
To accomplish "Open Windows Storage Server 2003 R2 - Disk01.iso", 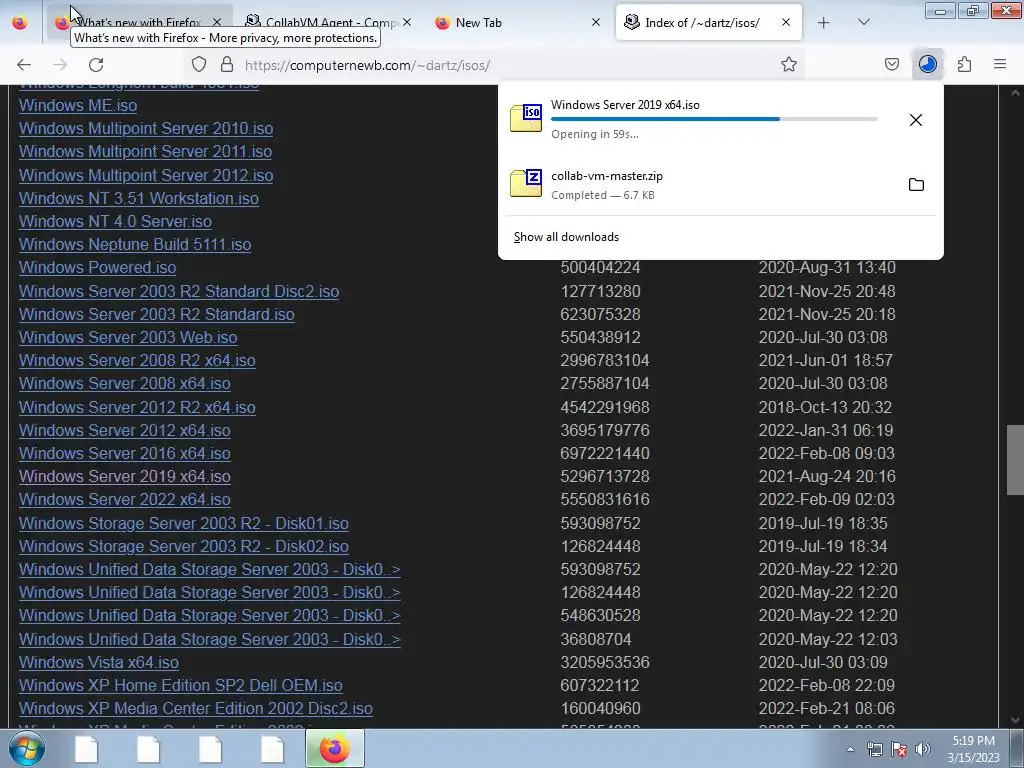I will tap(184, 523).
